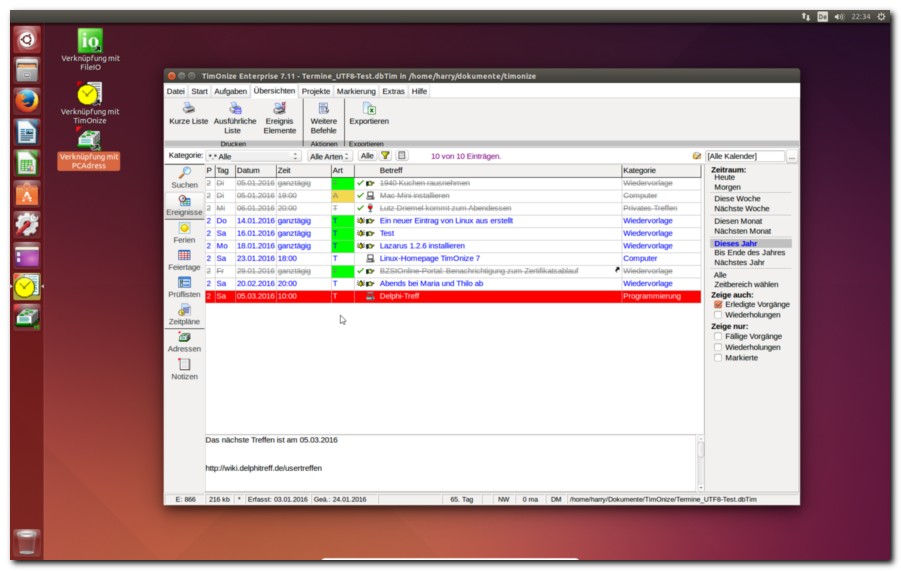Image resolution: width=901 pixels, height=571 pixels.
Task: Open Ubuntu Software Center in dock
Action: point(26,194)
